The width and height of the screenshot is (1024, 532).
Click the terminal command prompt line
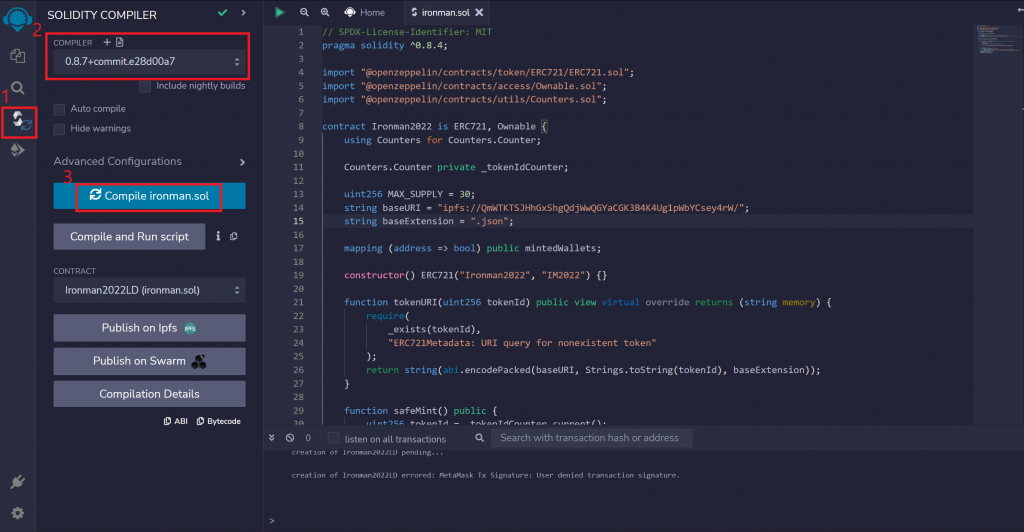[643, 520]
